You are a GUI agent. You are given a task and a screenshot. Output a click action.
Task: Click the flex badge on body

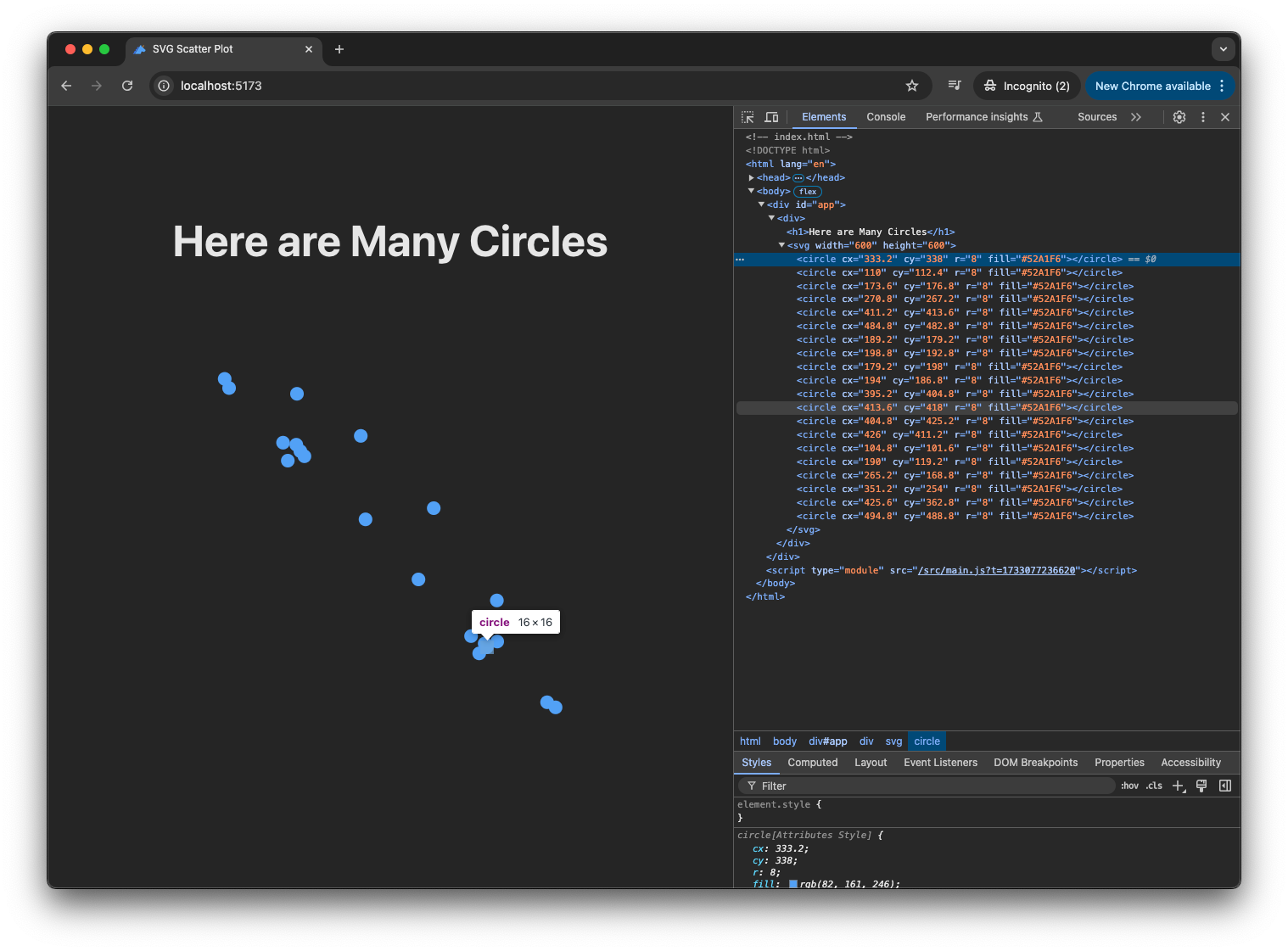tap(808, 192)
